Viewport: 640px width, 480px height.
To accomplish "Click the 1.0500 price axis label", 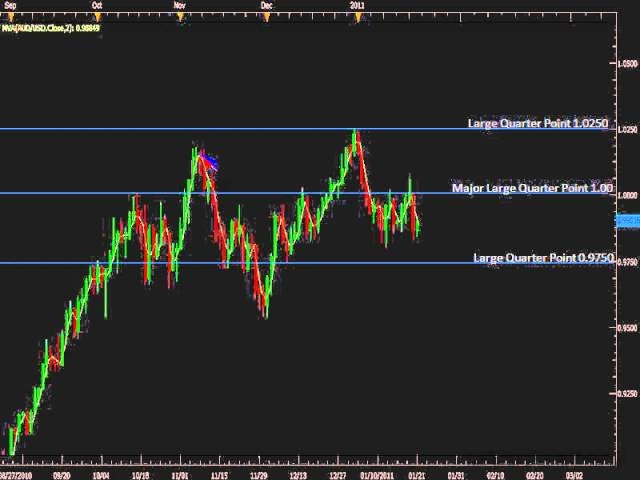I will pos(628,64).
